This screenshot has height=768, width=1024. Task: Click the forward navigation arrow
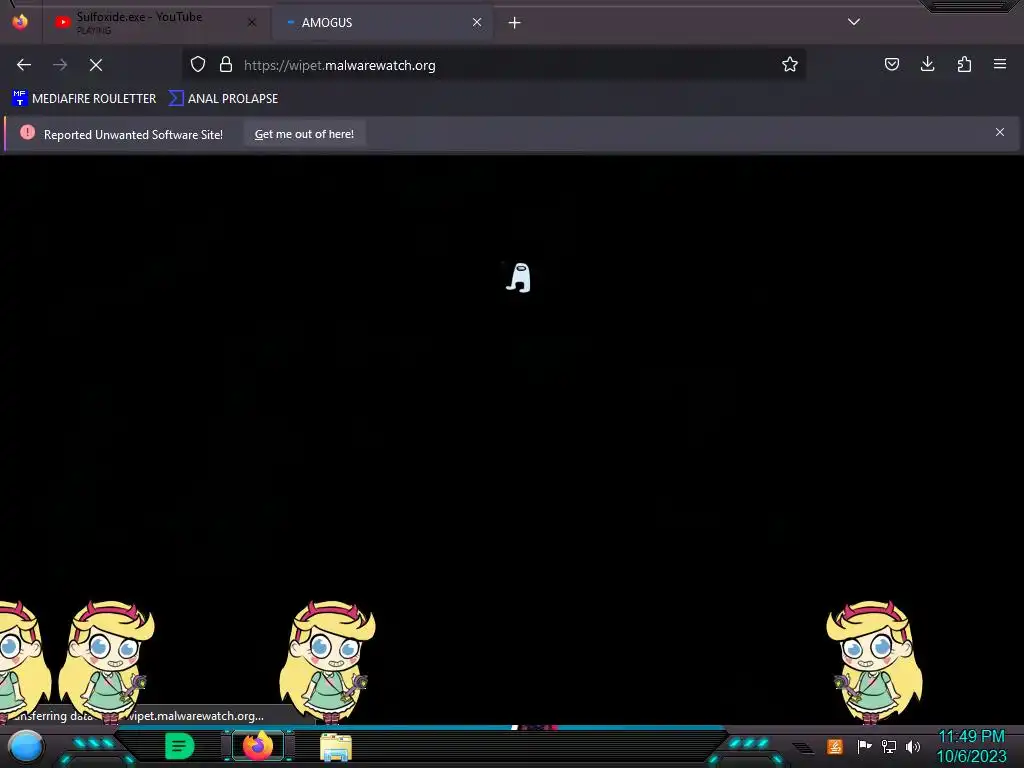tap(60, 65)
